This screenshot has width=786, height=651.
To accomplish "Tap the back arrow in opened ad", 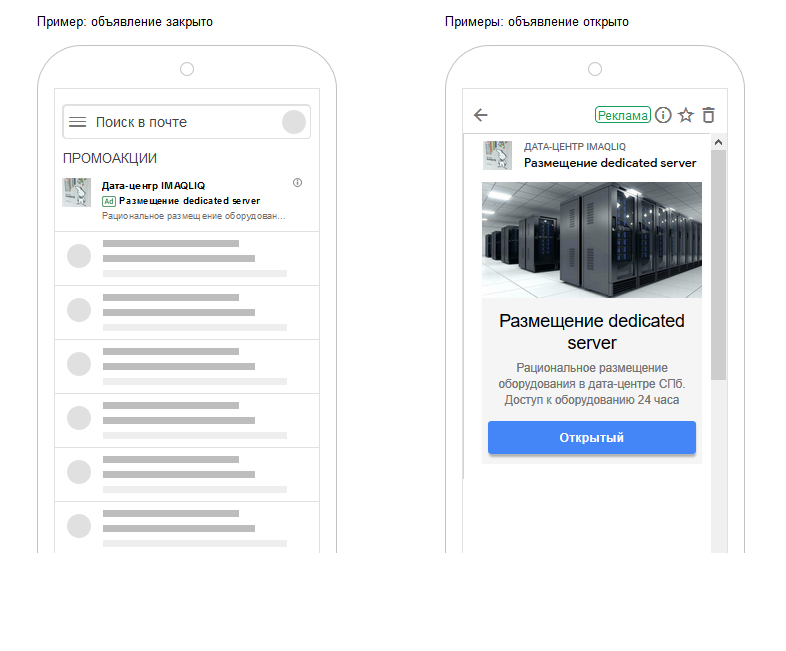I will (x=481, y=115).
